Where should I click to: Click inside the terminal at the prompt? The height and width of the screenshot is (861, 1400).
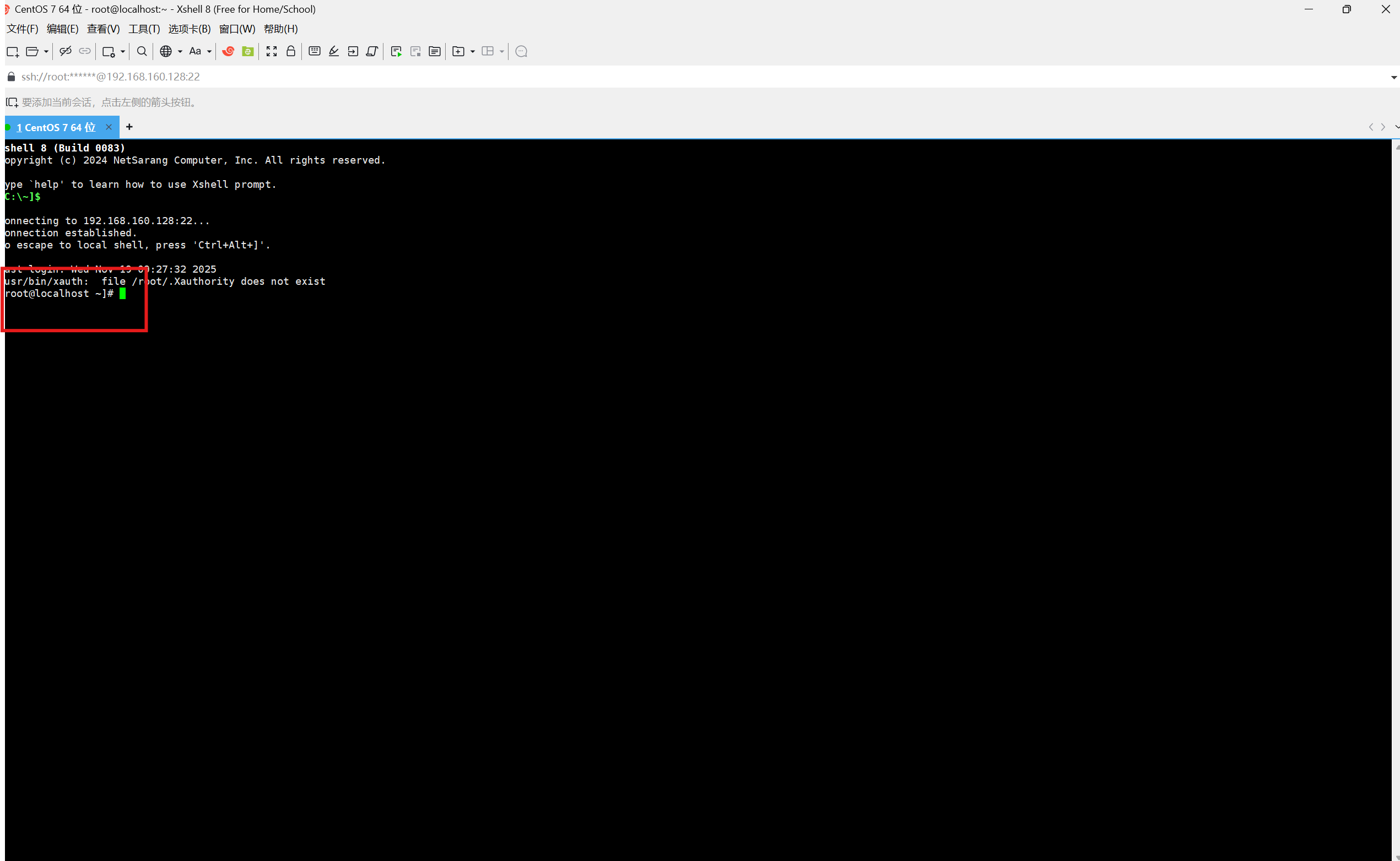(x=123, y=293)
